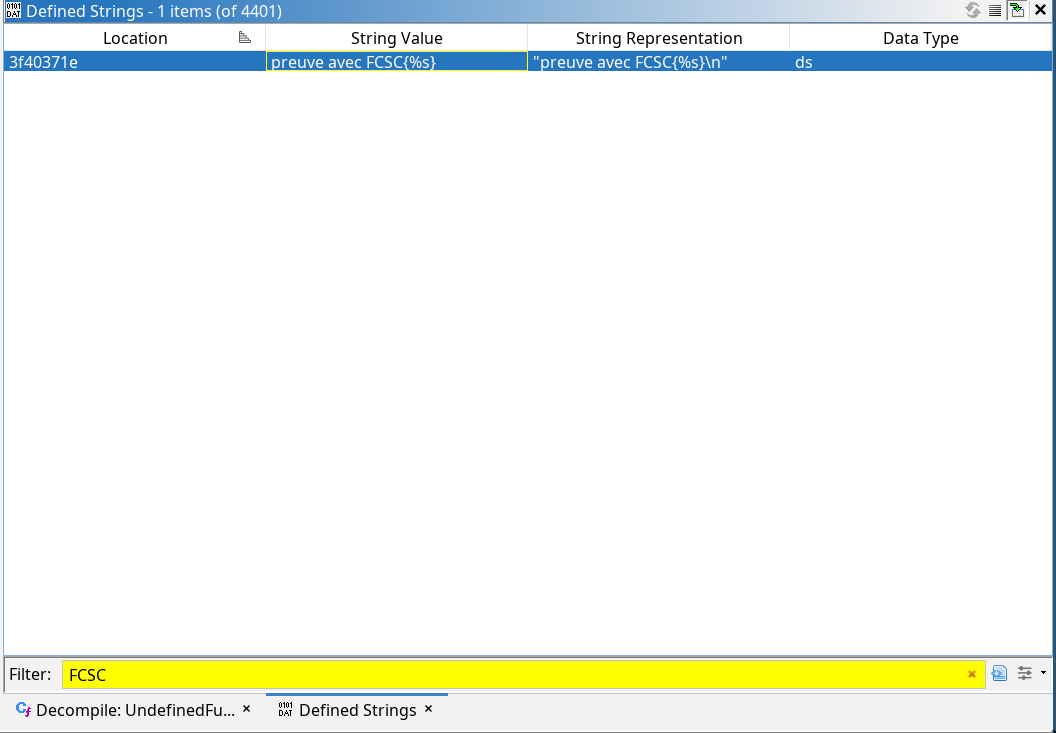This screenshot has height=733, width=1056.
Task: Click the Defined Strings tab's data icon
Action: (x=286, y=709)
